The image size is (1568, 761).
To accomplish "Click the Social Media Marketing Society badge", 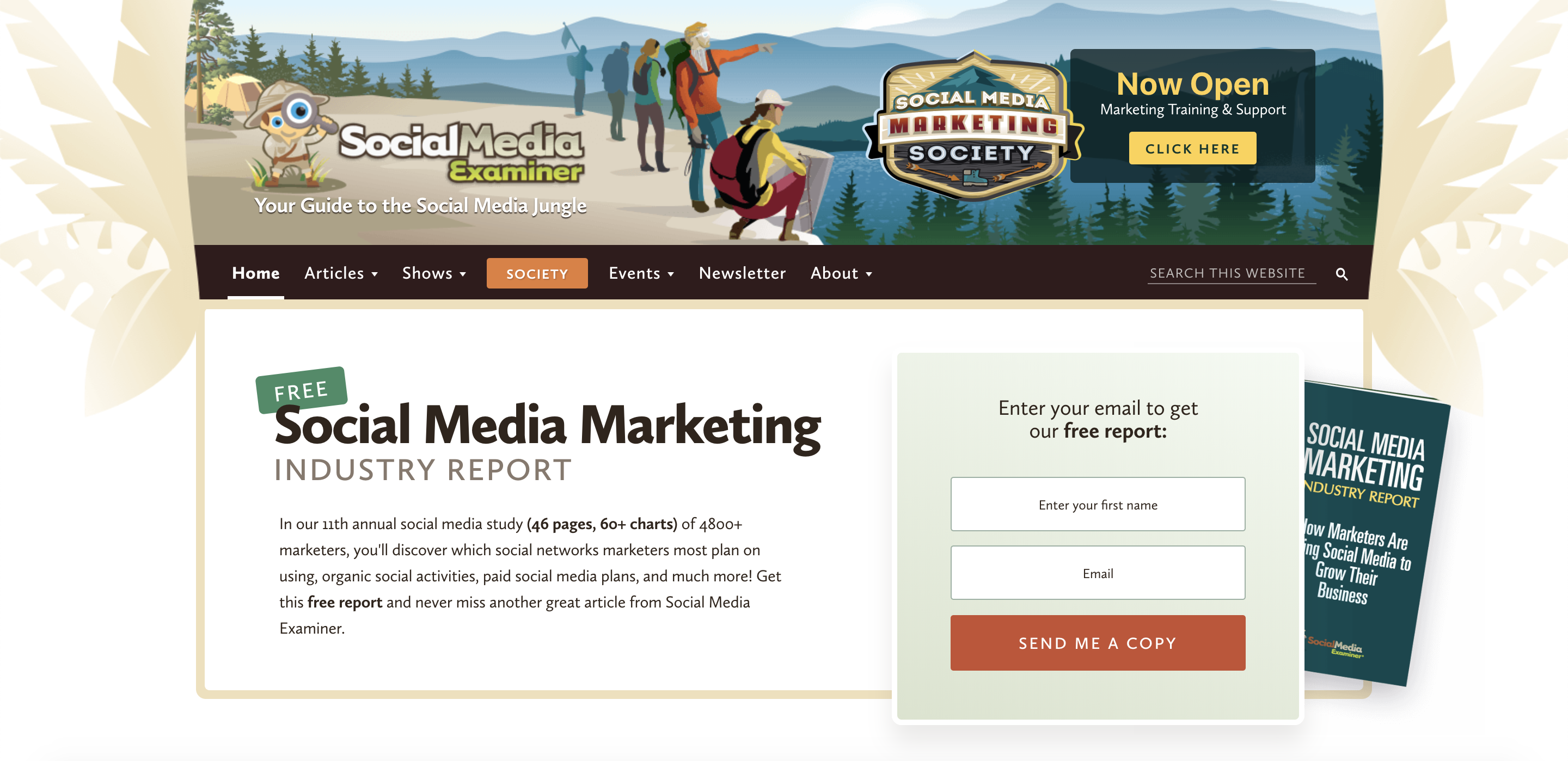I will coord(973,127).
